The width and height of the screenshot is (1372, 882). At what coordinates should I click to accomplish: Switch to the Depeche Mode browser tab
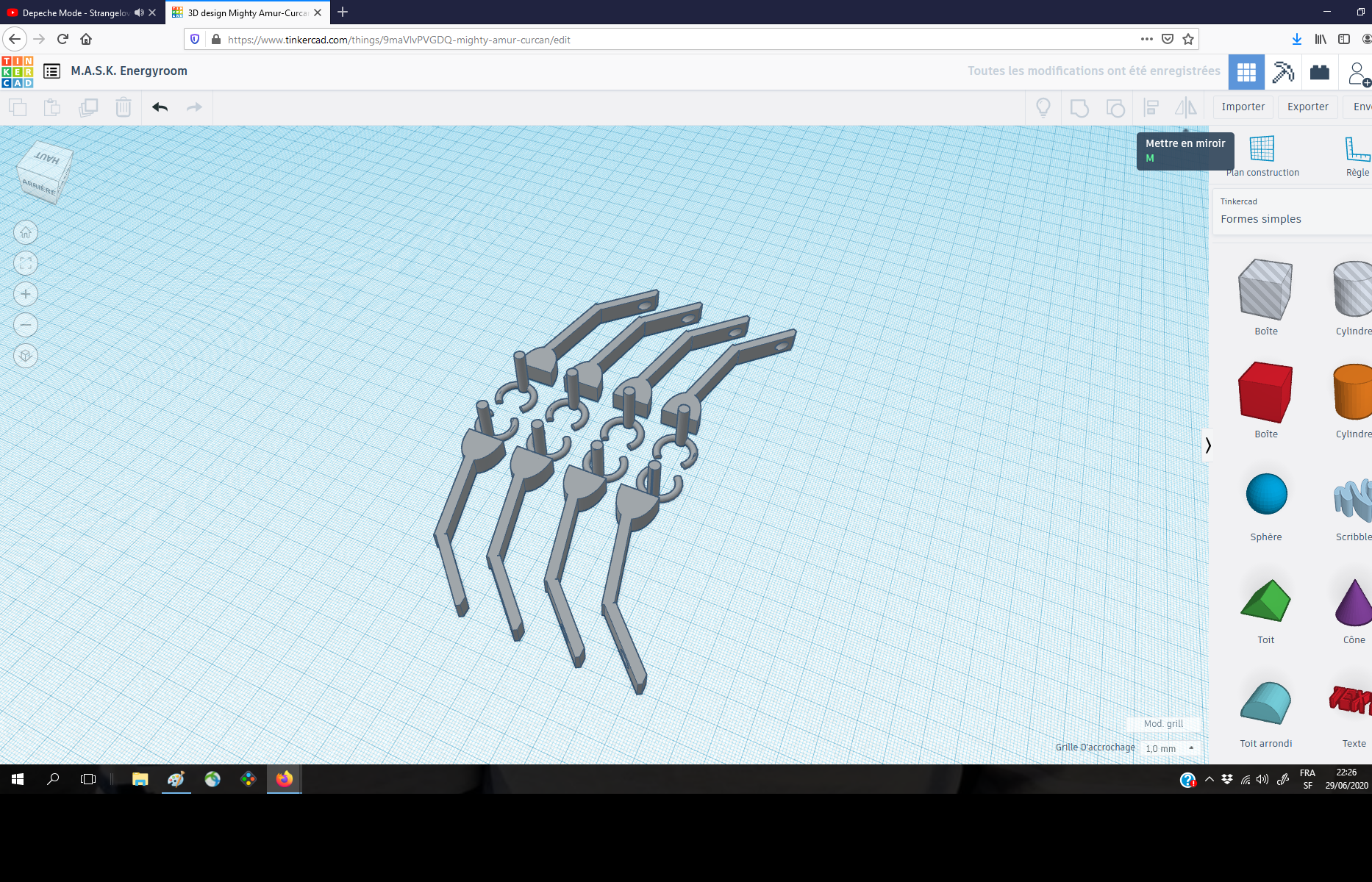76,13
